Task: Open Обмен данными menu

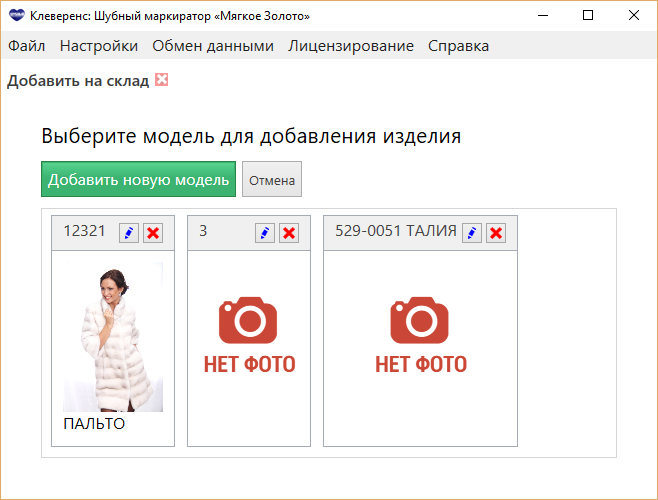Action: click(213, 46)
